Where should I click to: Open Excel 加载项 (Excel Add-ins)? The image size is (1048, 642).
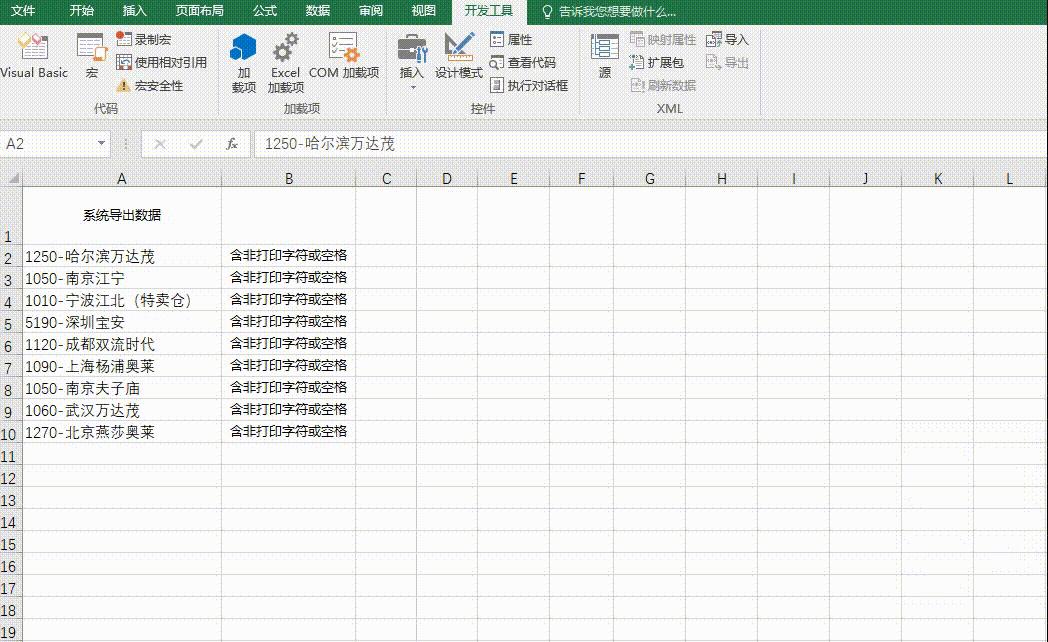[x=285, y=58]
